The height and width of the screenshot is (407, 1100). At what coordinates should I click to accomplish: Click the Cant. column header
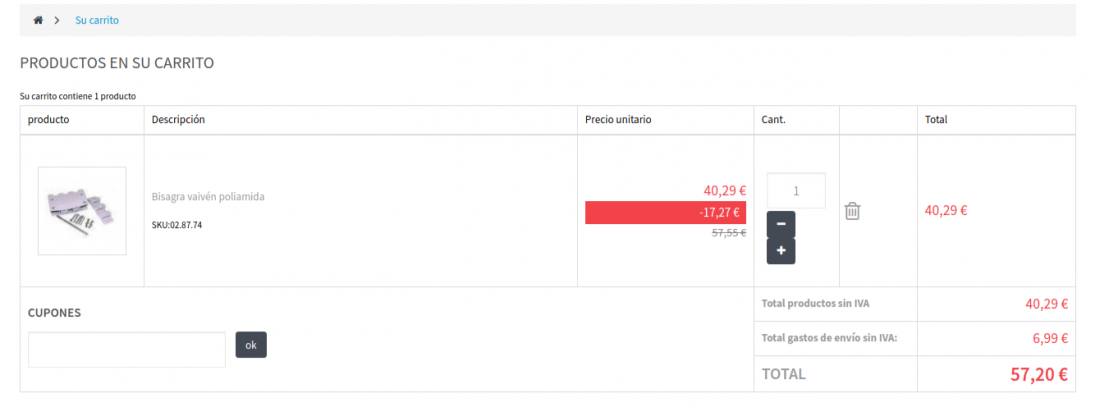(x=773, y=119)
